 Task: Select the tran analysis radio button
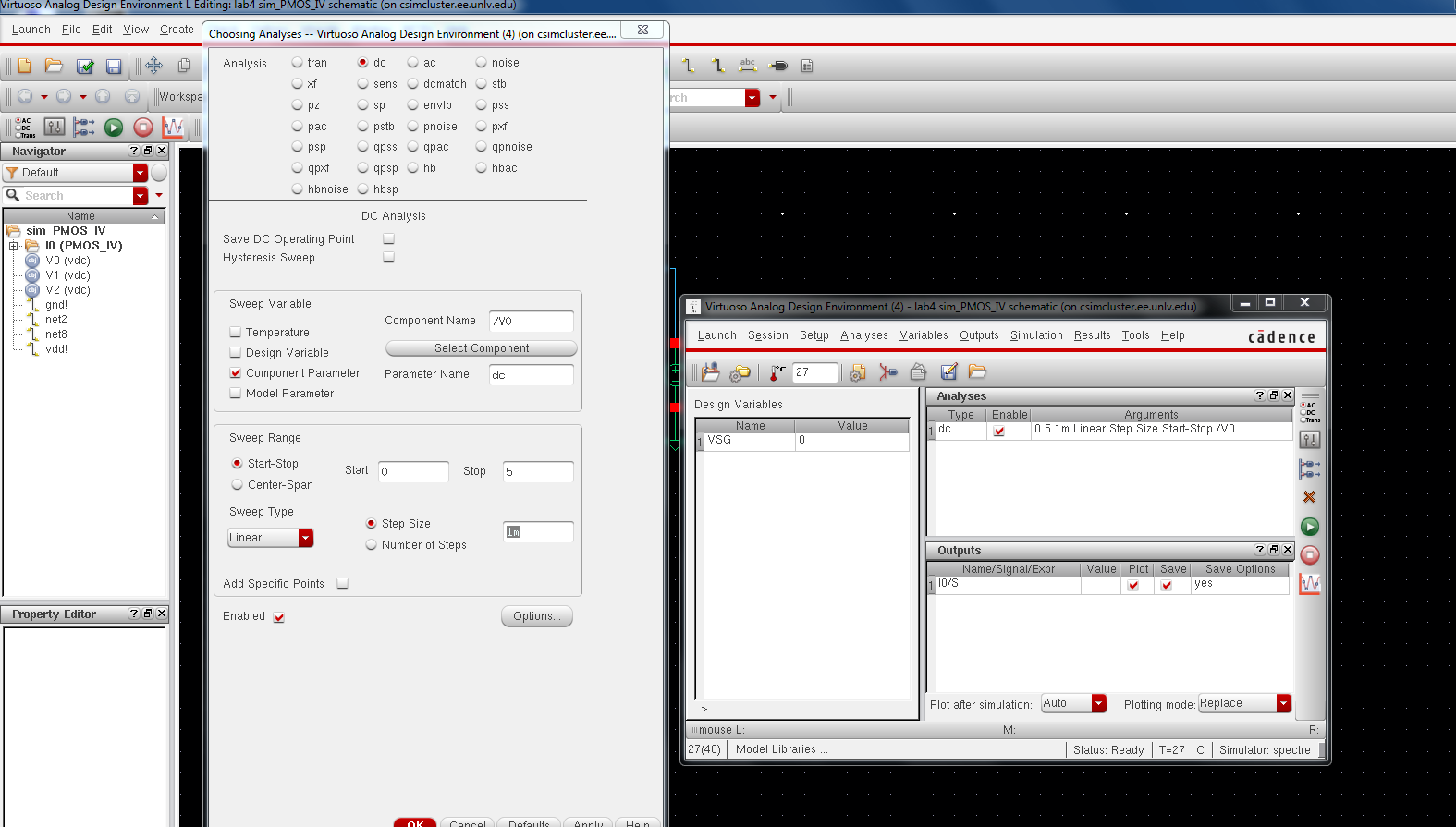click(x=297, y=63)
